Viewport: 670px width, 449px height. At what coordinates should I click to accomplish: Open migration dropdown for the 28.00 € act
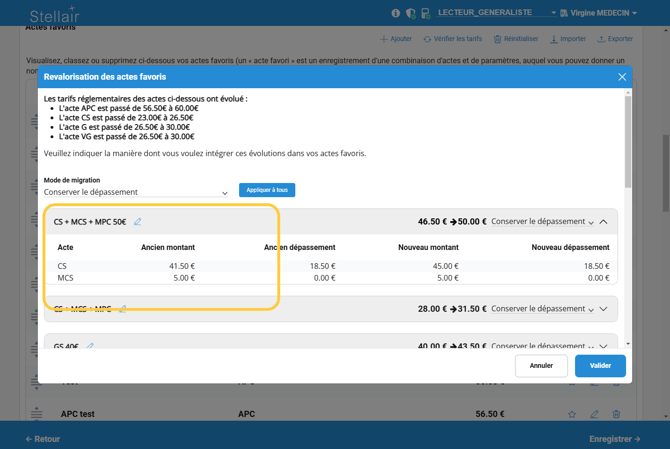click(x=542, y=309)
